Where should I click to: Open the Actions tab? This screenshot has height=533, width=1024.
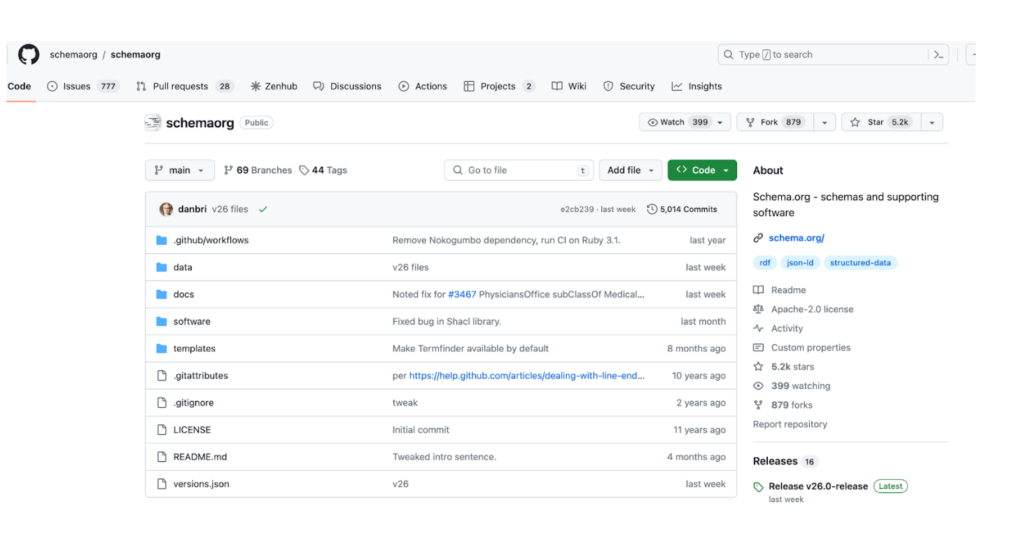(x=423, y=86)
